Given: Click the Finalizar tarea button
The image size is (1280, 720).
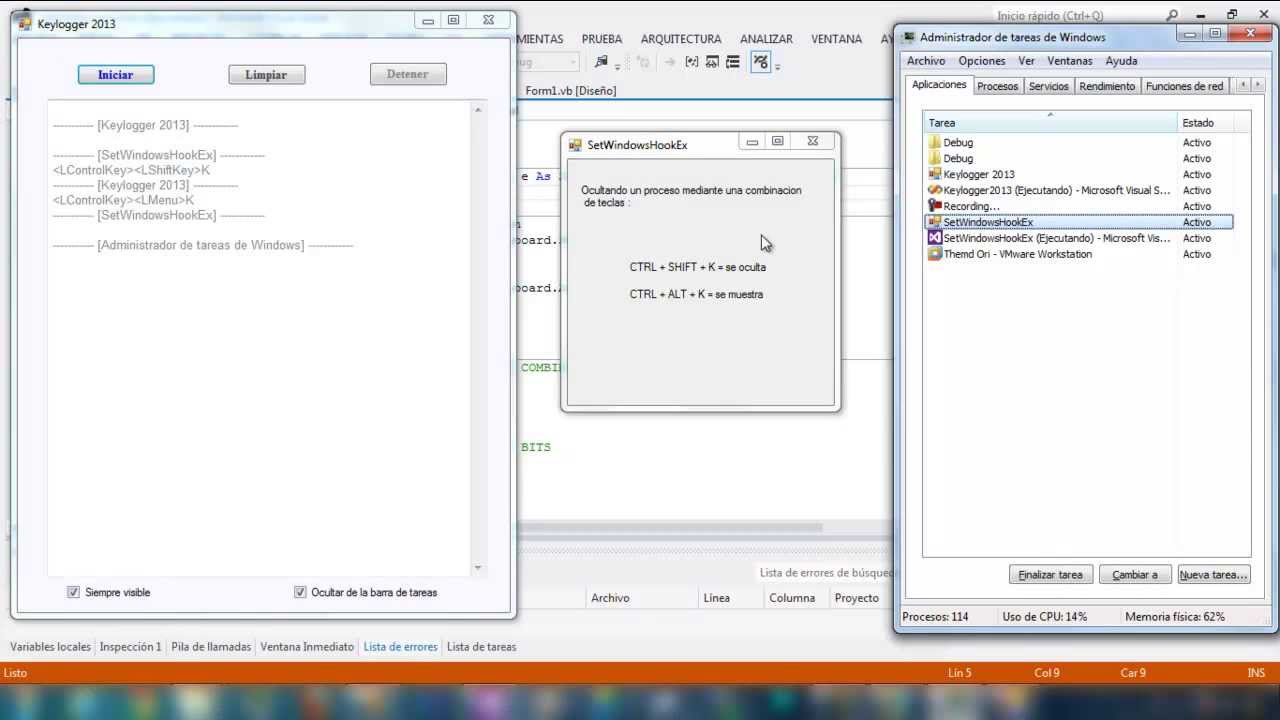Looking at the screenshot, I should click(x=1050, y=575).
